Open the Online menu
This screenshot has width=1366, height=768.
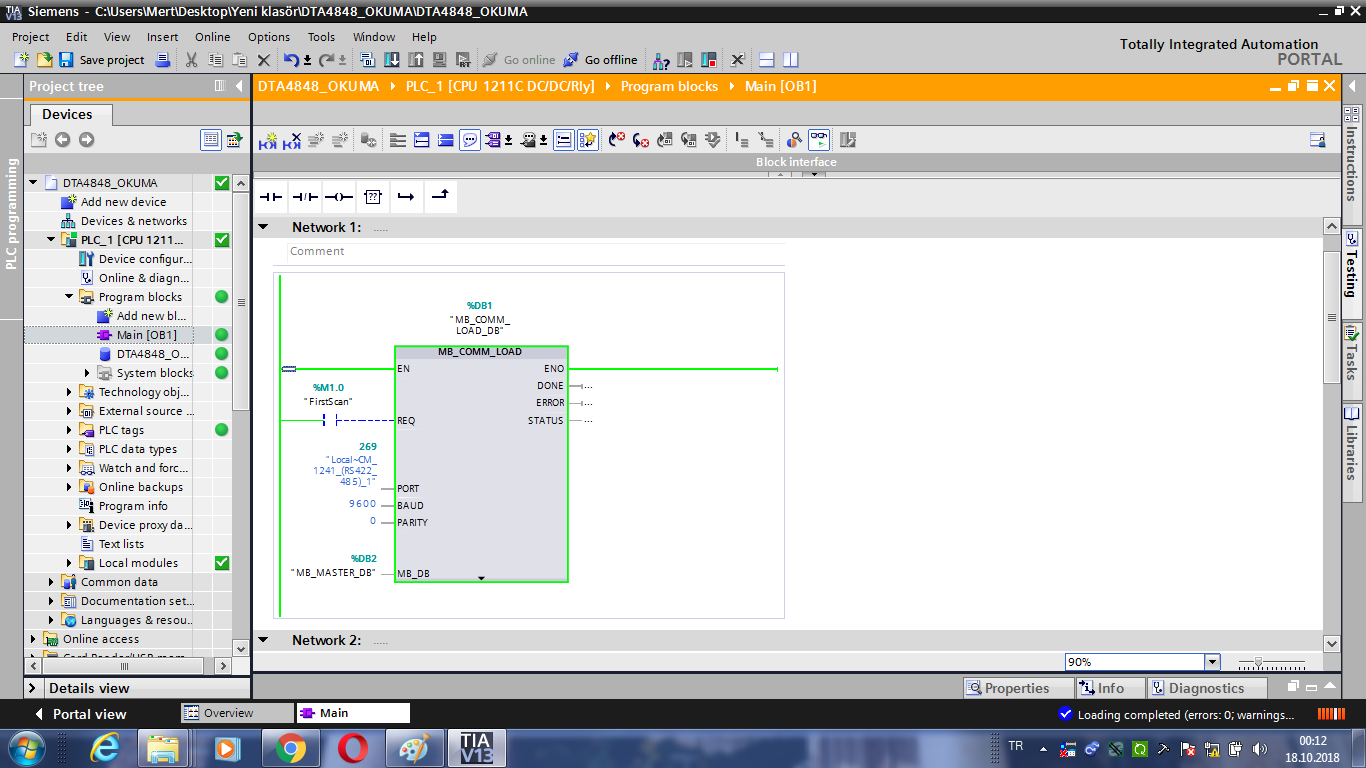pyautogui.click(x=212, y=37)
